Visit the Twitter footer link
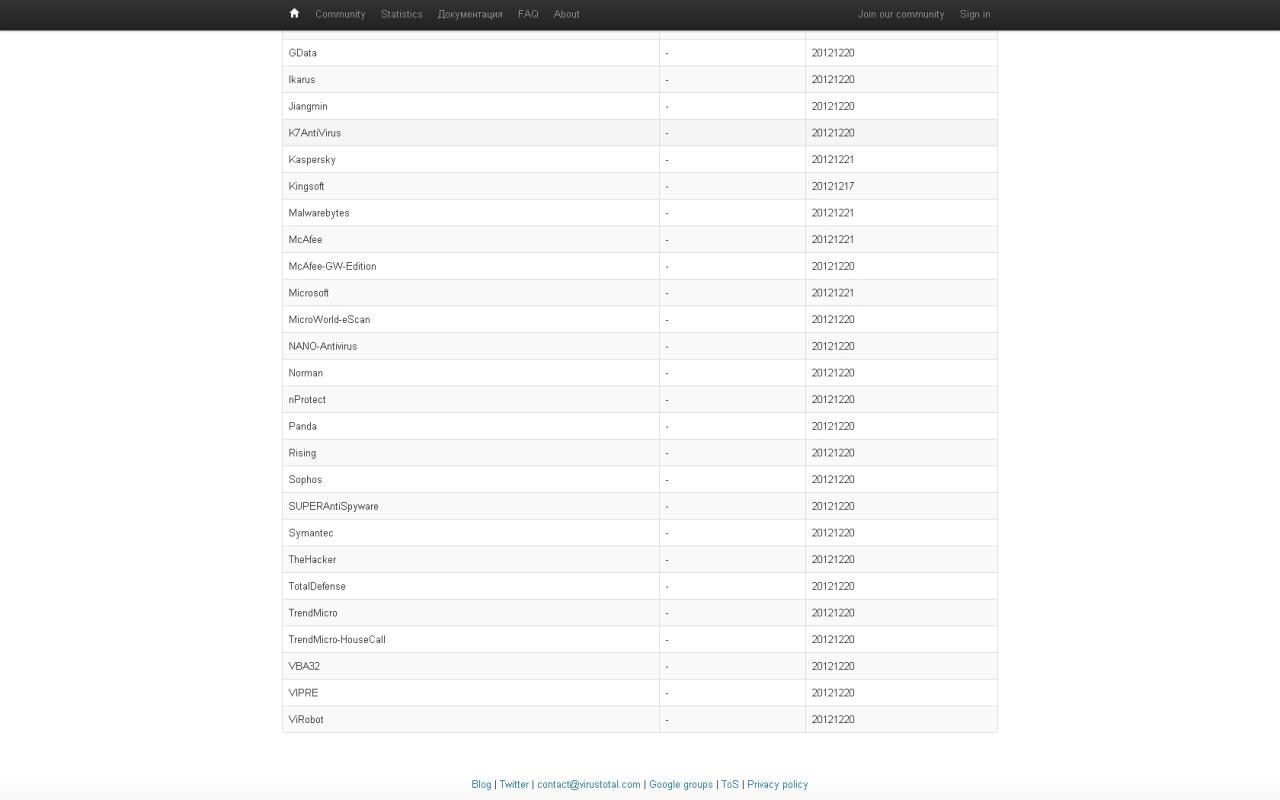1280x800 pixels. pos(514,784)
